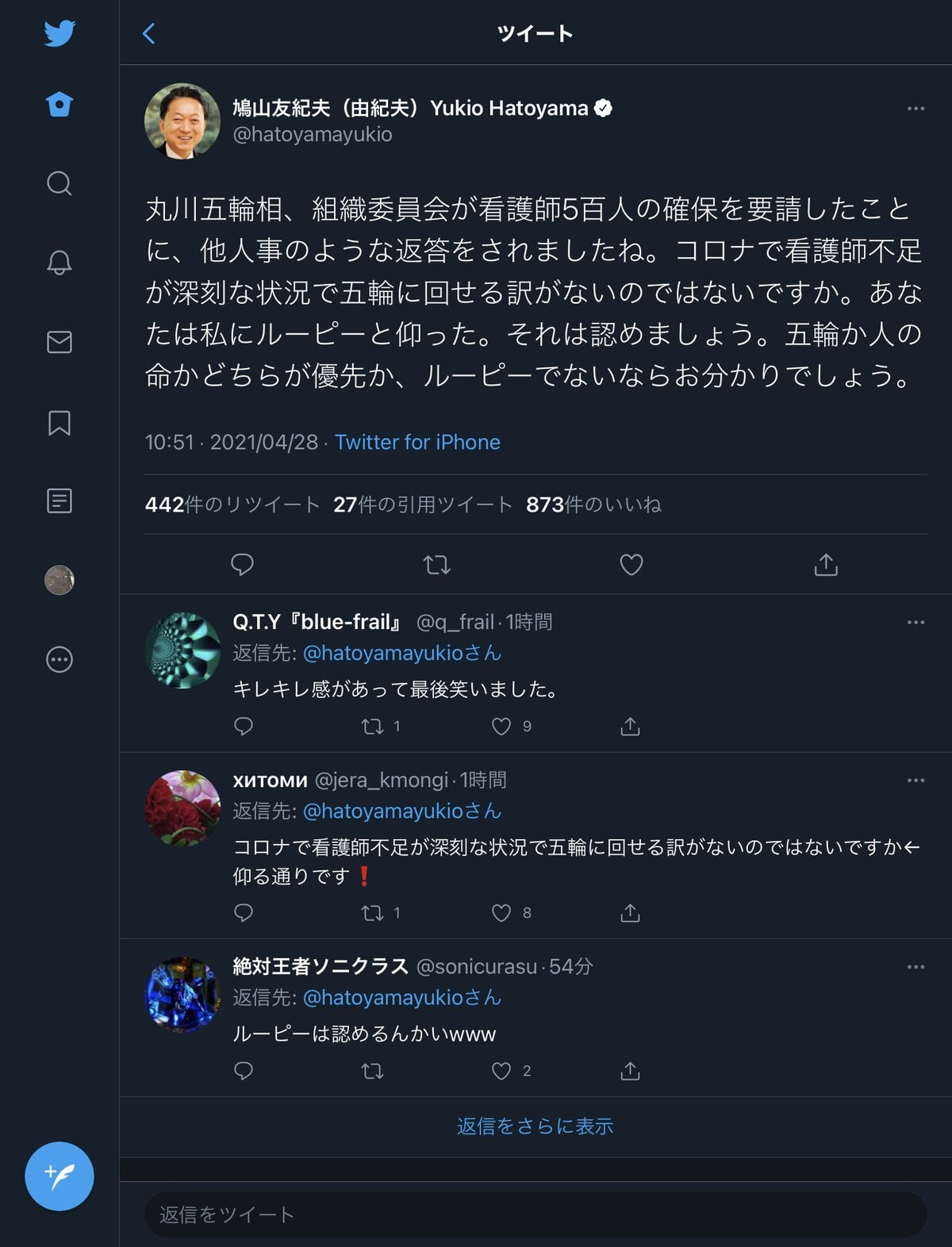Go back using the left arrow
The height and width of the screenshot is (1247, 952).
148,33
